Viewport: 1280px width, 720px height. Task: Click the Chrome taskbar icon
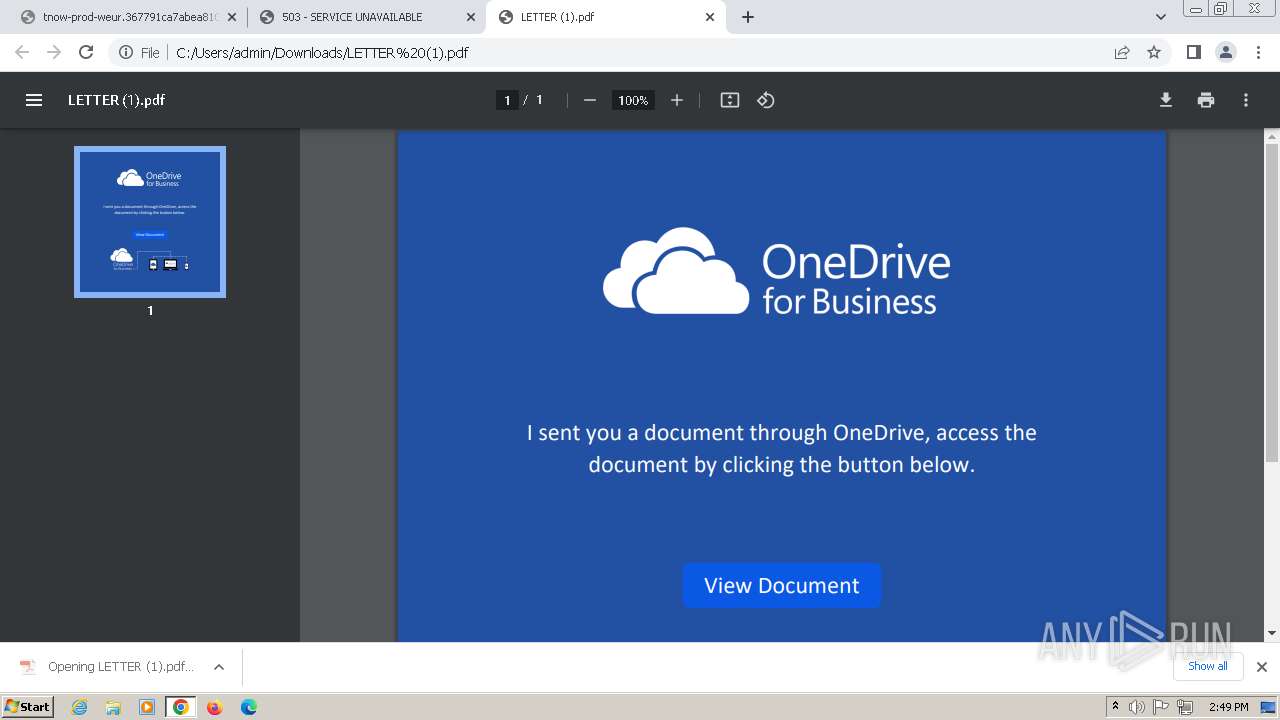point(181,707)
